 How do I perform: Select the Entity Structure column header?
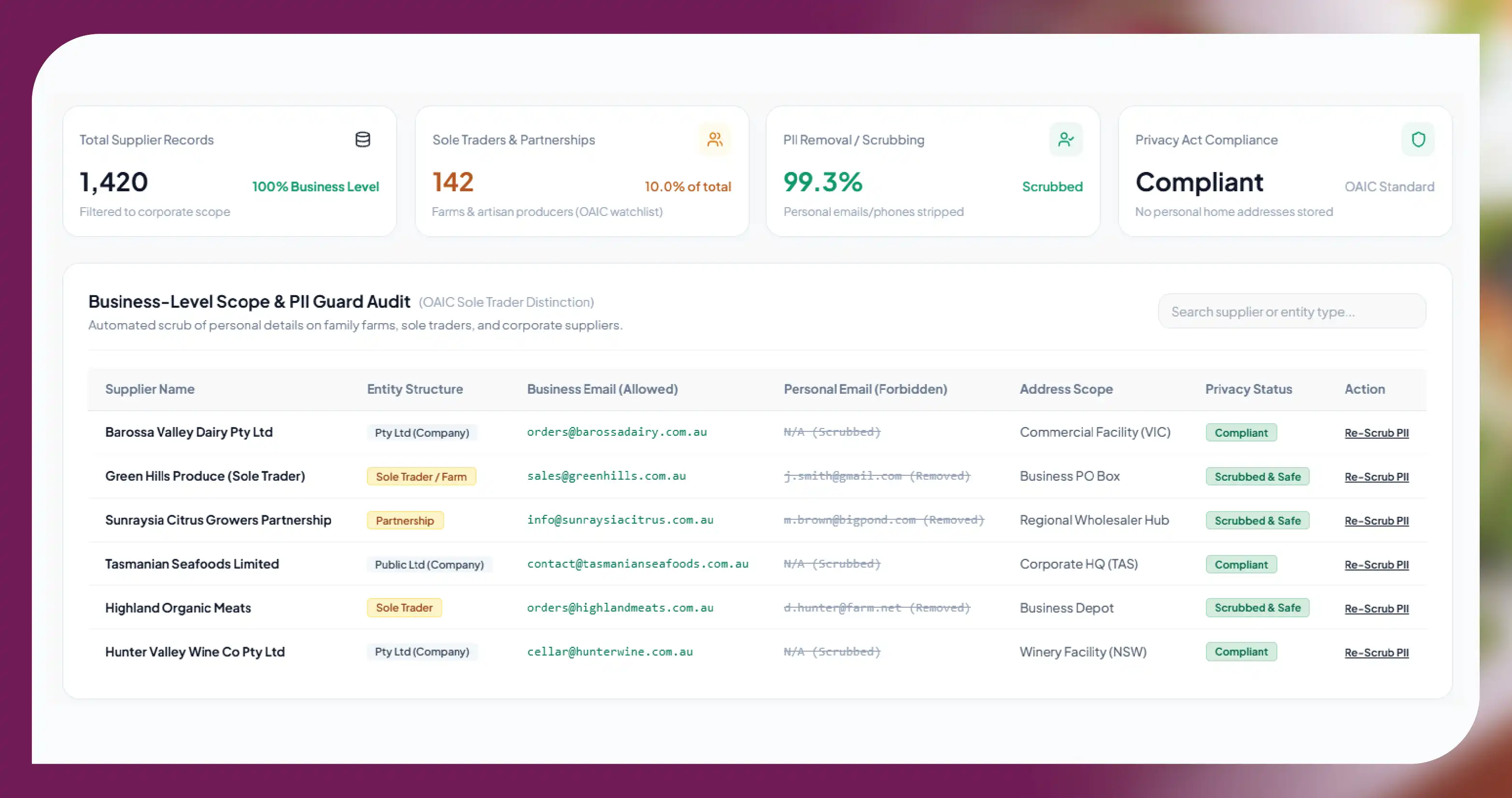point(415,389)
